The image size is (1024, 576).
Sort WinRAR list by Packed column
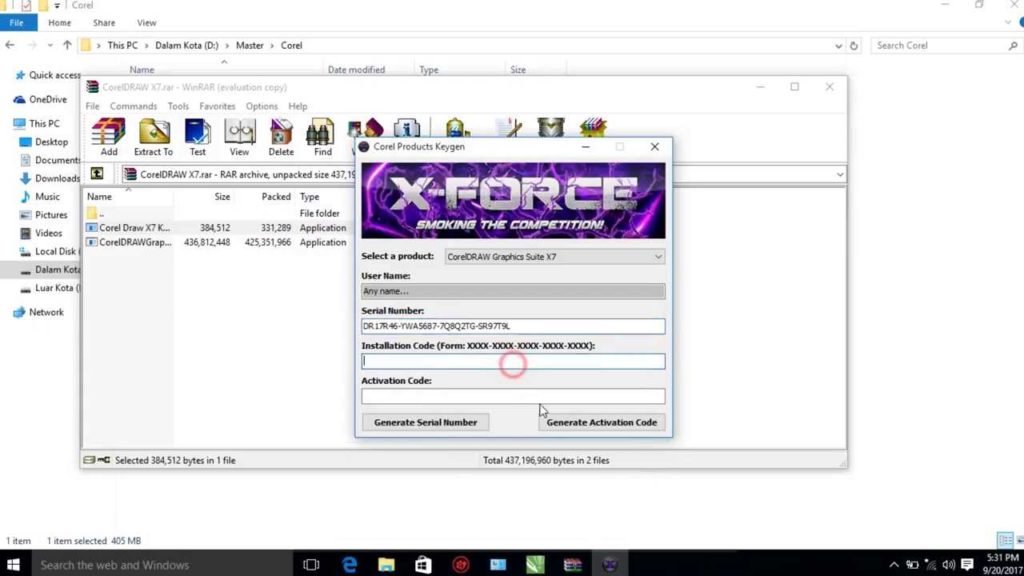tap(276, 197)
